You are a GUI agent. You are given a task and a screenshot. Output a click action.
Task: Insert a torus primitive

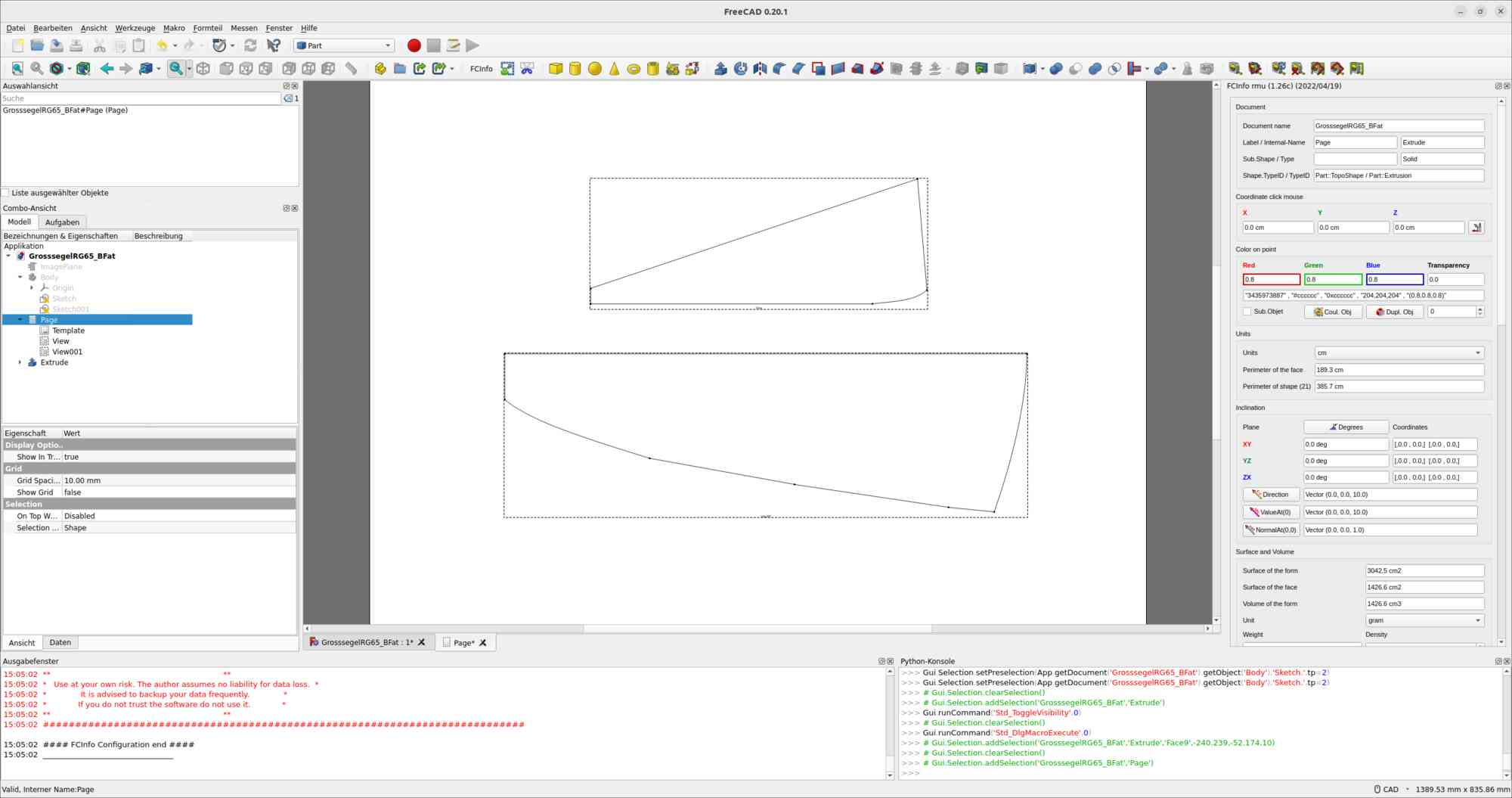[634, 69]
